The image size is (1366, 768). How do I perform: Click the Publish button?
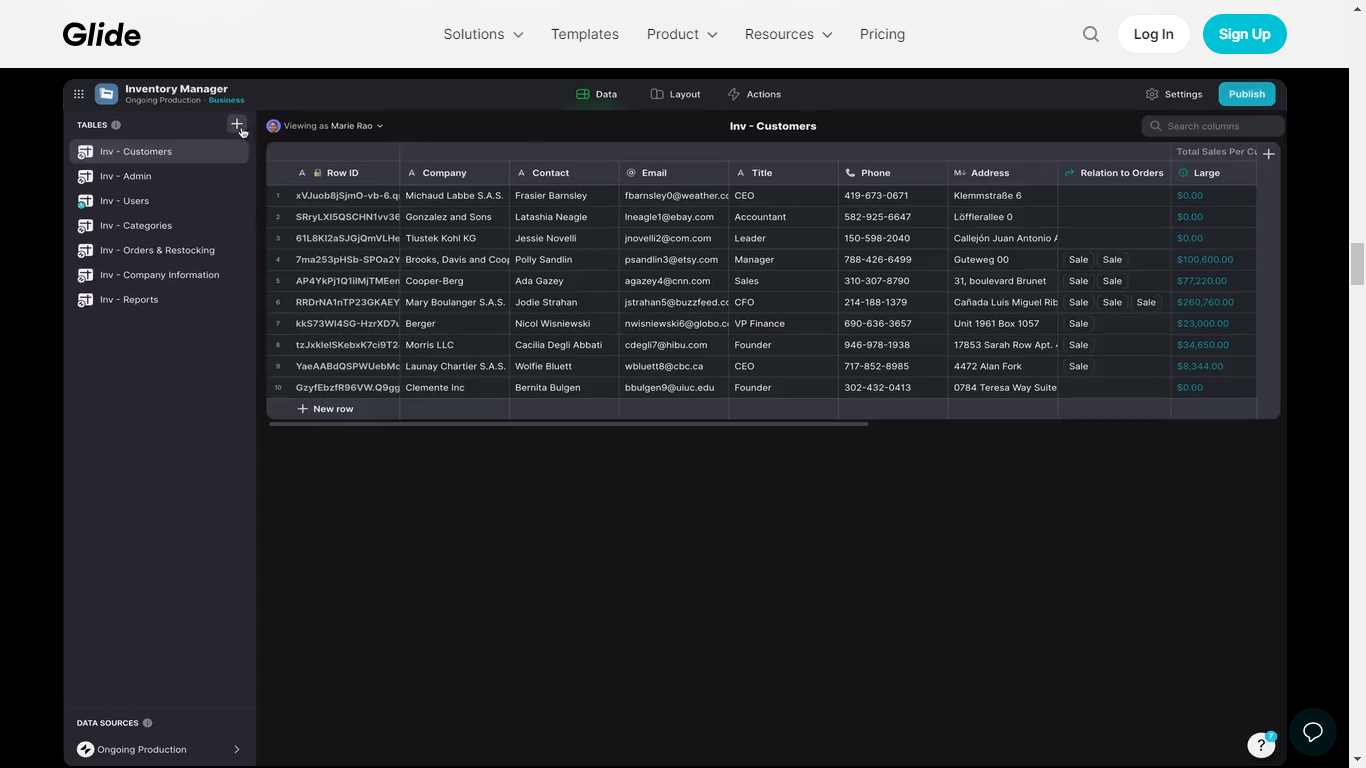point(1246,94)
